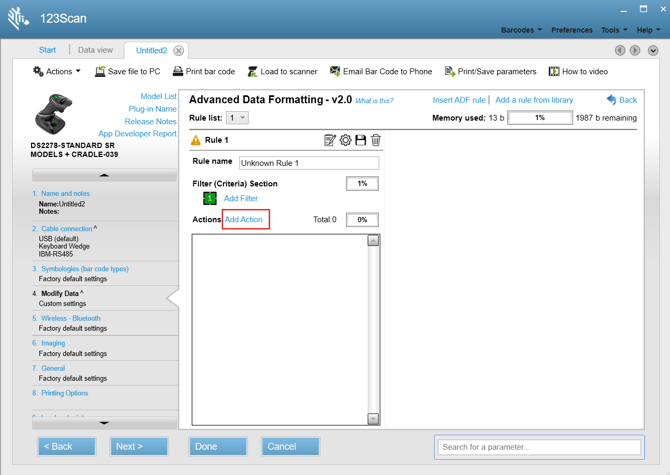Viewport: 670px width, 475px height.
Task: Open the Rule list dropdown
Action: coord(237,118)
